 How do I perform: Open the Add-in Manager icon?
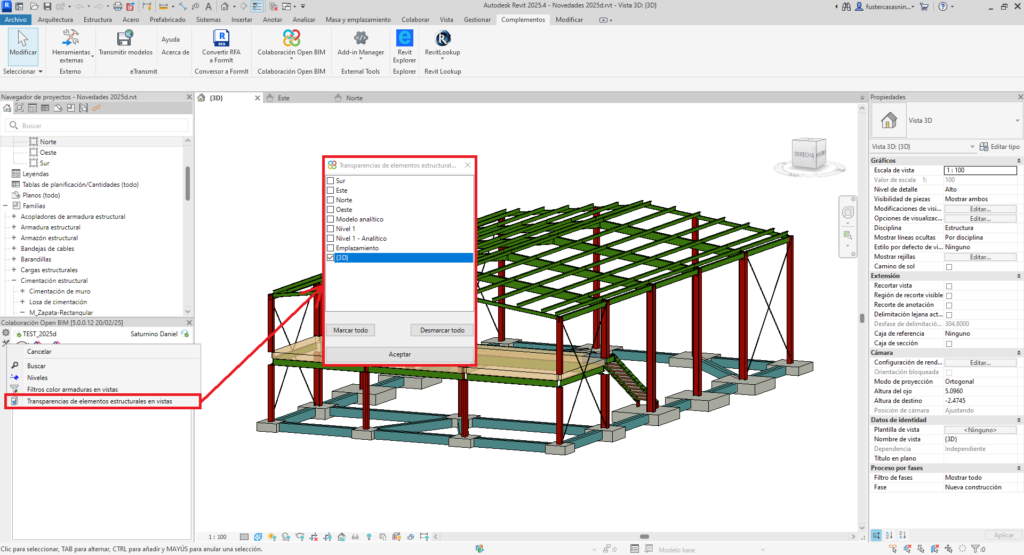click(x=360, y=38)
